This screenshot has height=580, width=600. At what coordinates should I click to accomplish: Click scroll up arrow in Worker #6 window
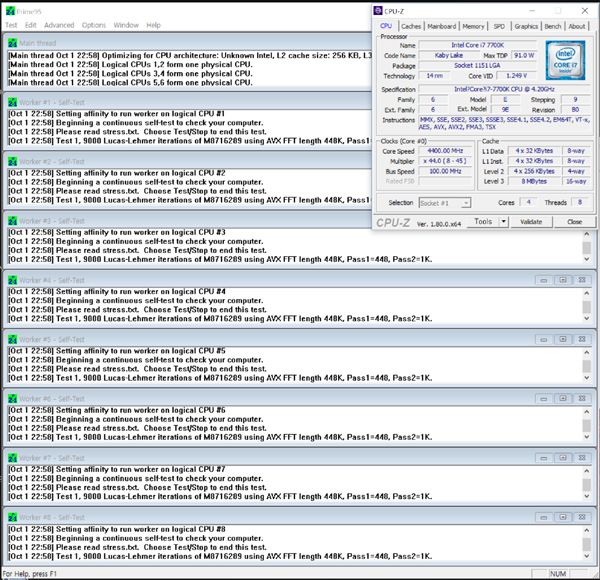[x=587, y=412]
